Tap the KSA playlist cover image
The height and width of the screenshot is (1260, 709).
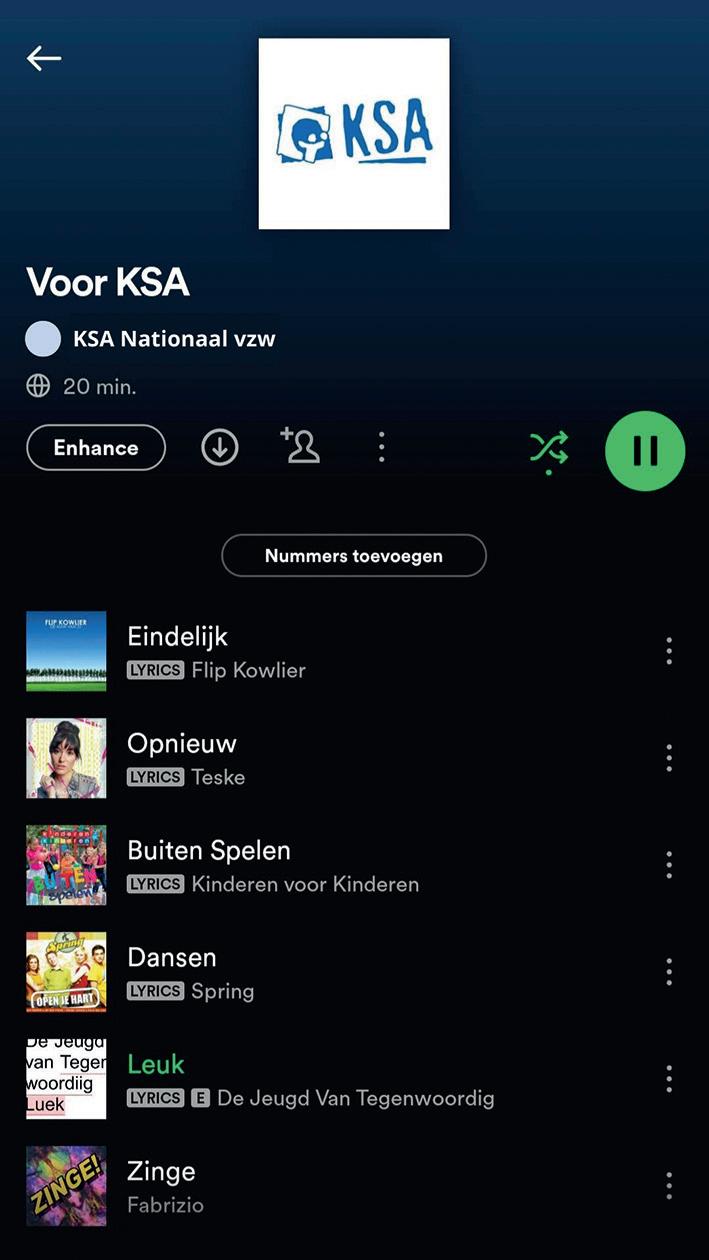354,134
